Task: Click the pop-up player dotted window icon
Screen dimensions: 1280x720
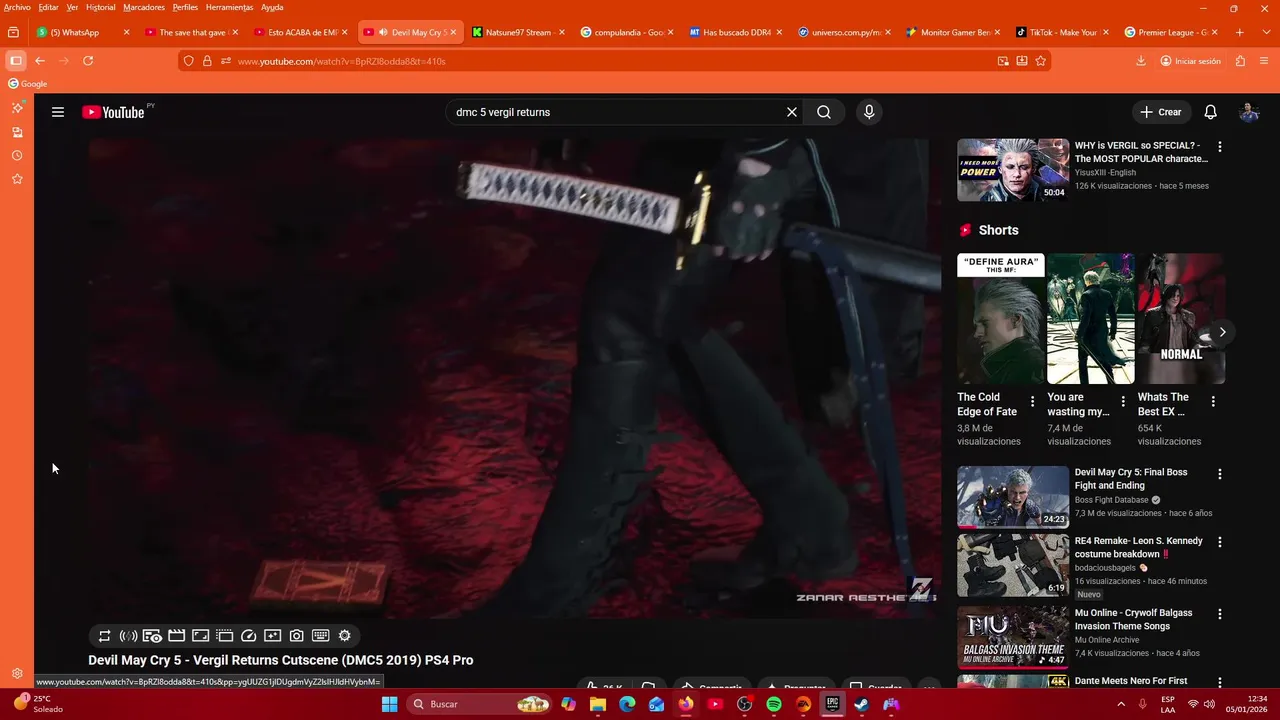Action: click(224, 636)
